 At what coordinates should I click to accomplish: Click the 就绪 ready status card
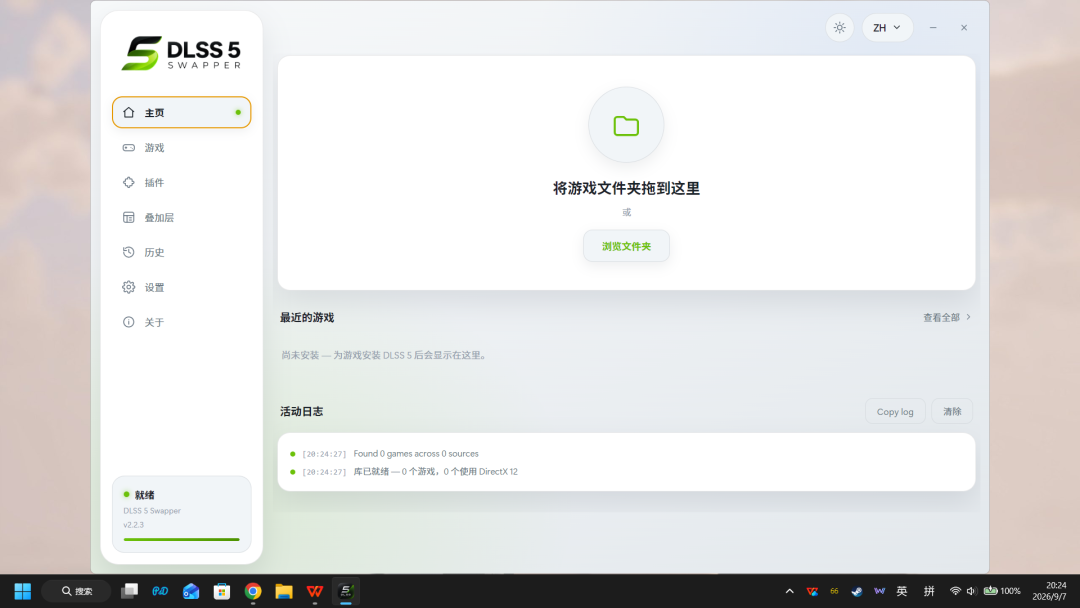coord(181,514)
